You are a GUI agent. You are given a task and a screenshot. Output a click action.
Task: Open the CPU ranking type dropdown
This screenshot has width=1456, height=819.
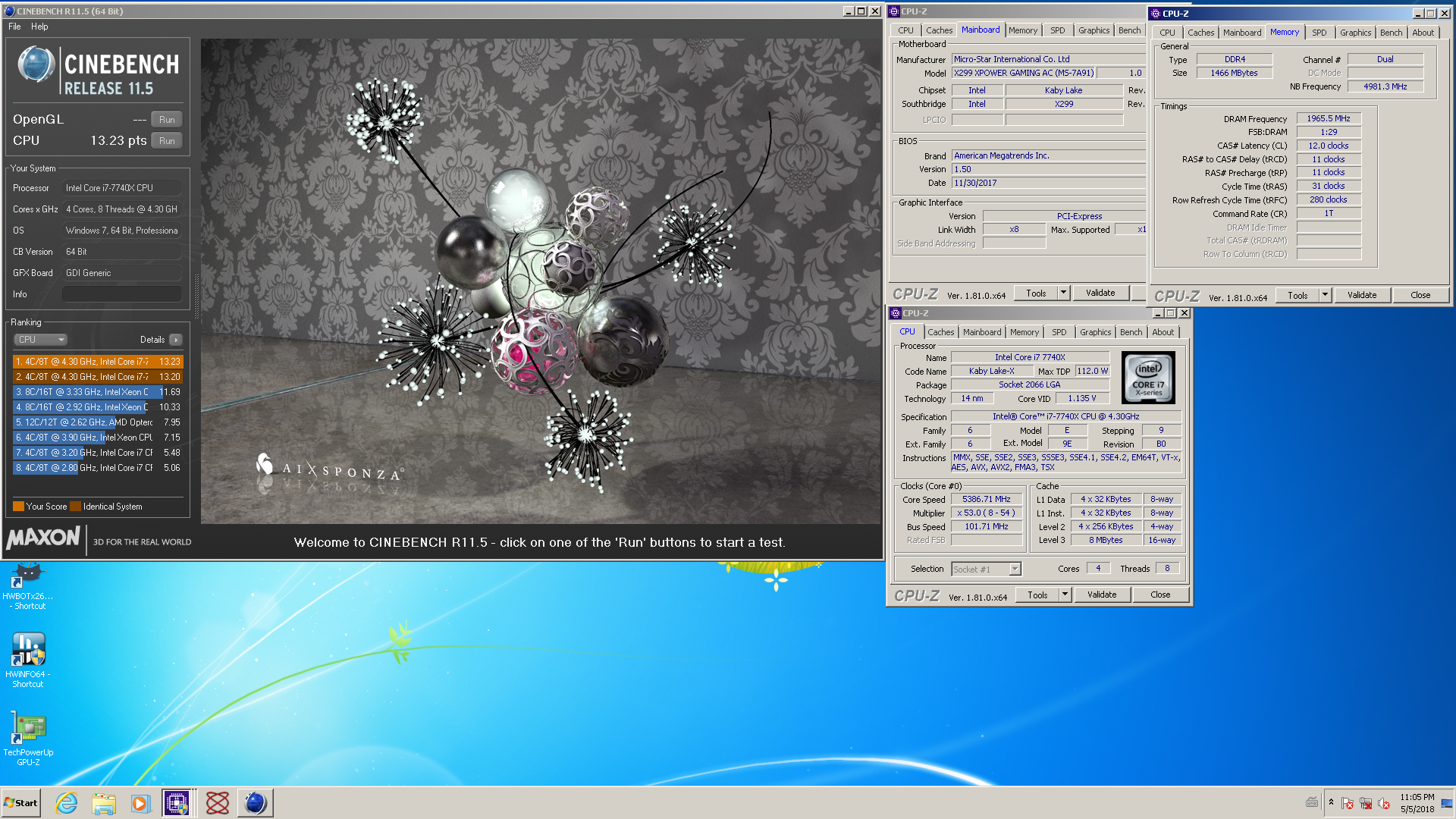(41, 340)
